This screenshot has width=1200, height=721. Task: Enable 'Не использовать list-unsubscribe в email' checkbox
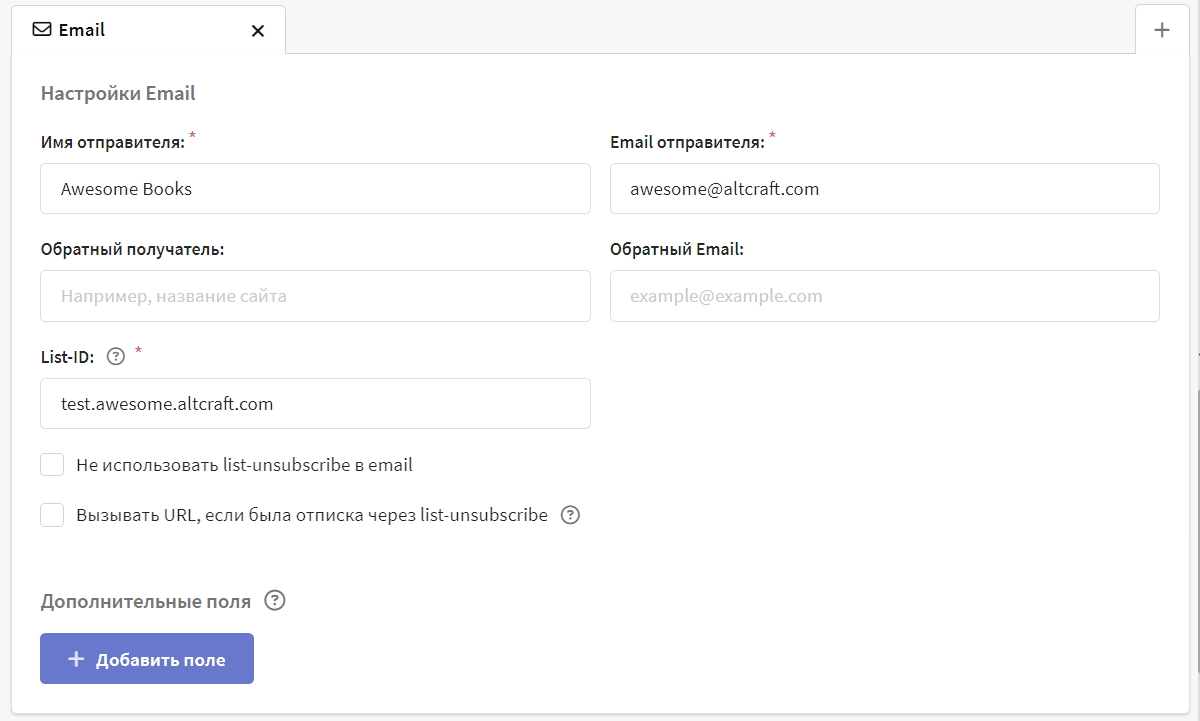52,465
